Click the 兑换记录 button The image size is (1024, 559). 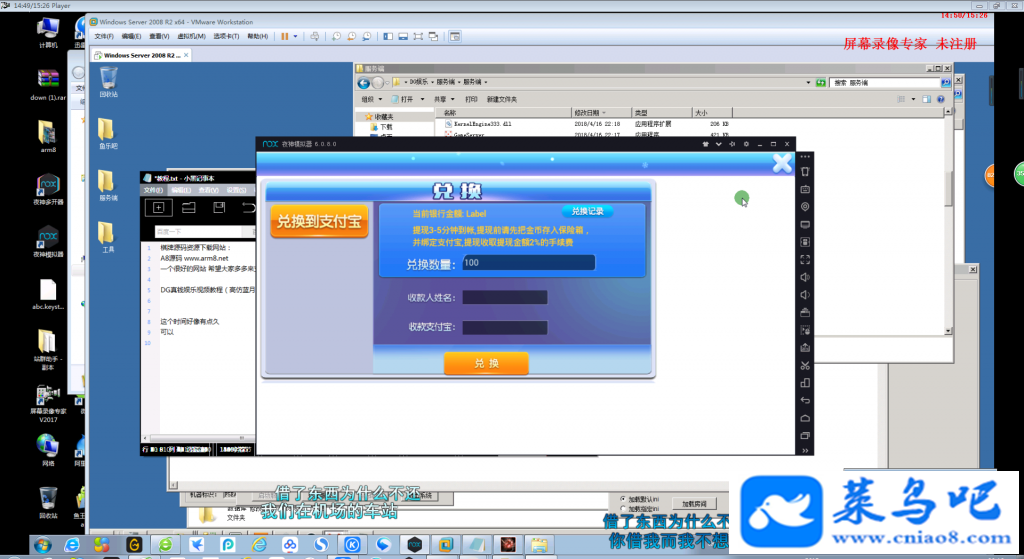coord(587,211)
